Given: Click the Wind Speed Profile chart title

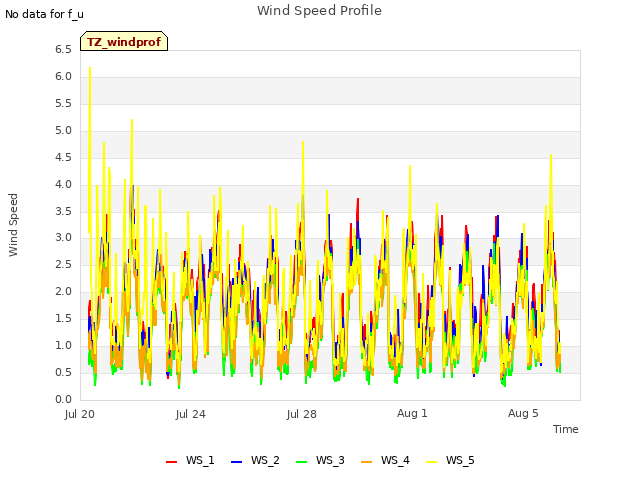Looking at the screenshot, I should (319, 11).
